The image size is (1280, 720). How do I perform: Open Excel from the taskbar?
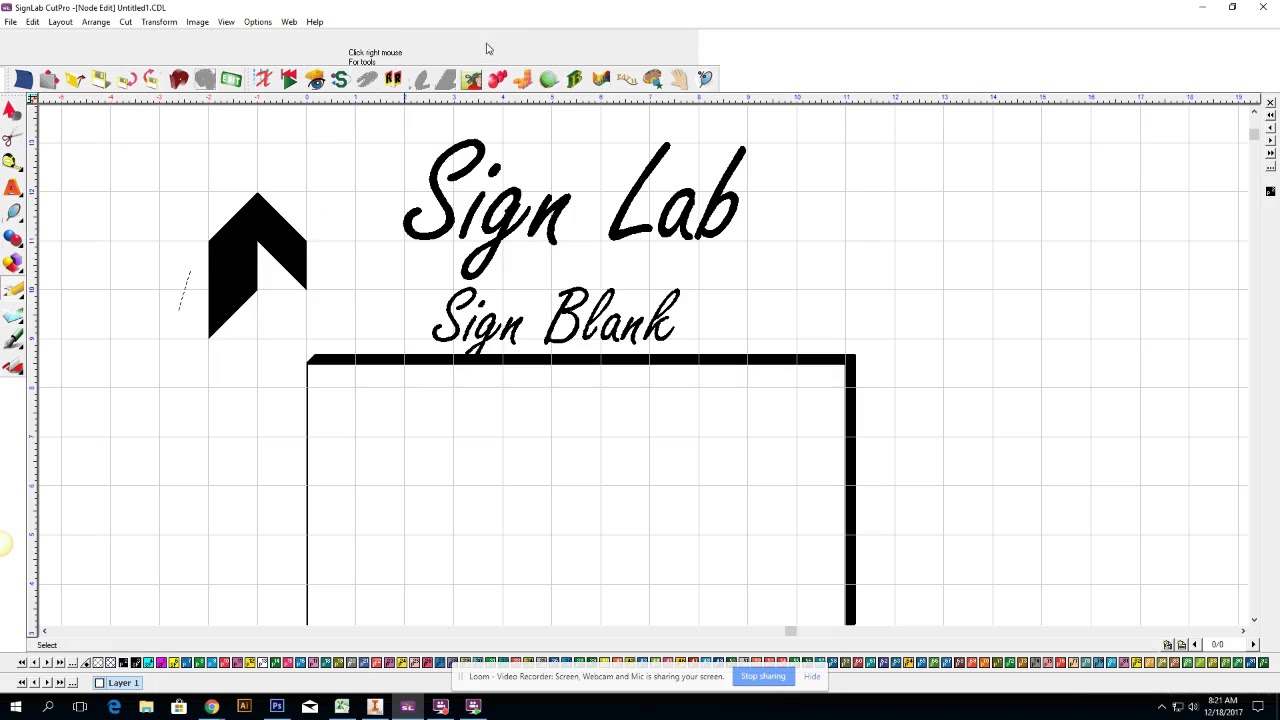tap(342, 707)
